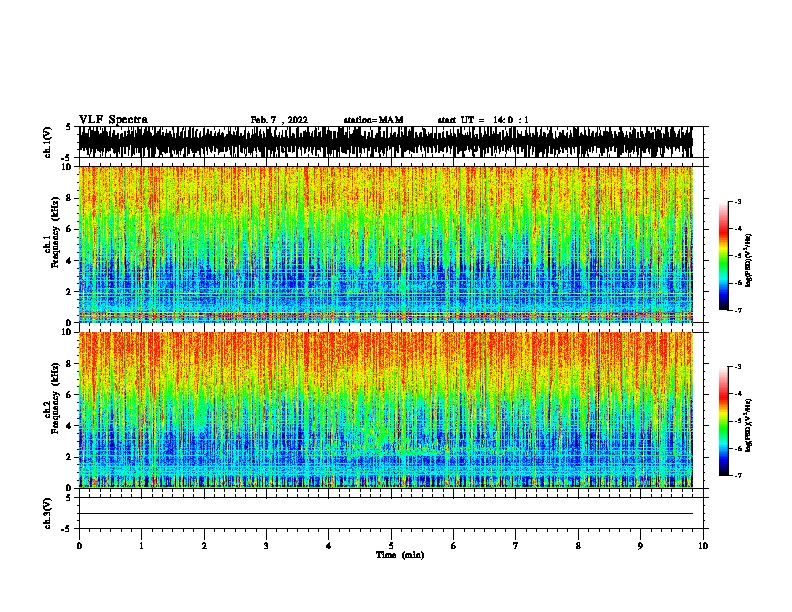Click the "-7" label on ch.1 color bar
Screen dimensions: 792x612
point(738,310)
